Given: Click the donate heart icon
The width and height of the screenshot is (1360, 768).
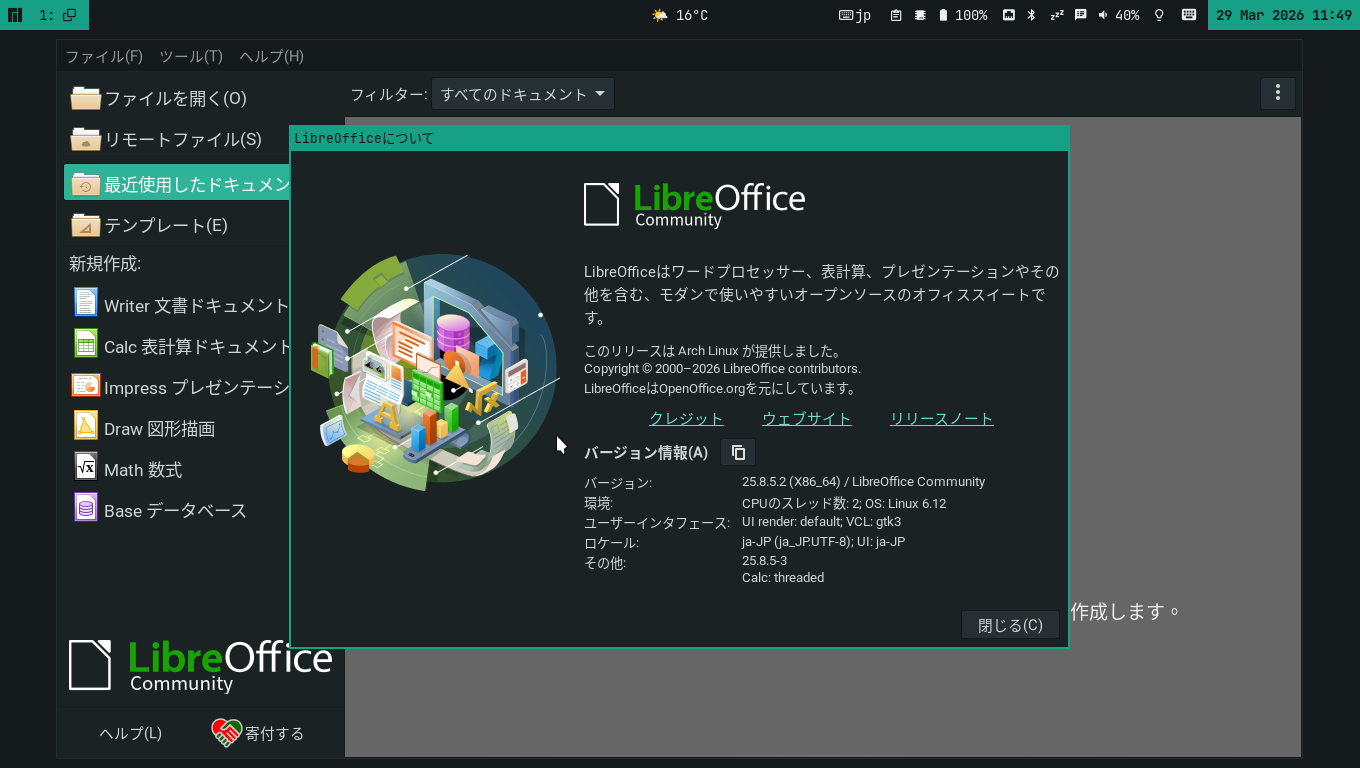Looking at the screenshot, I should (227, 733).
